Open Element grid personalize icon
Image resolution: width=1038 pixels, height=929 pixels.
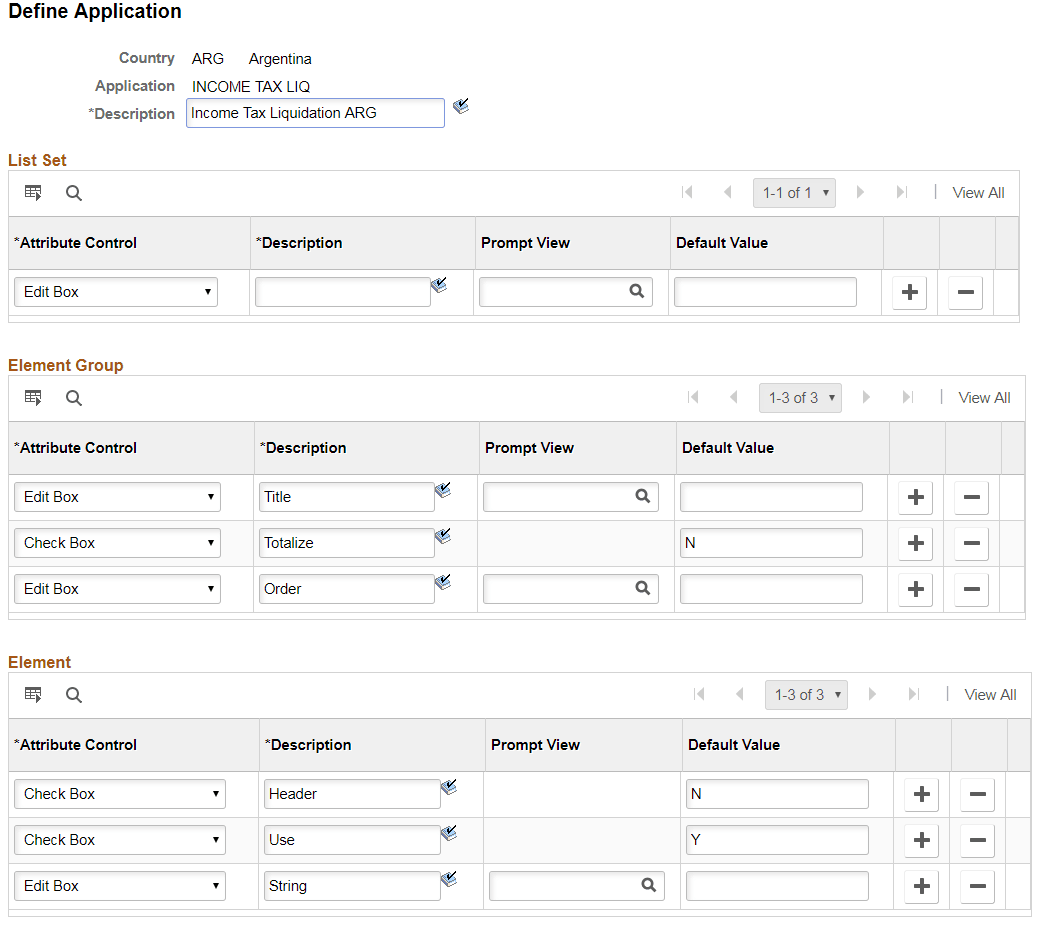pyautogui.click(x=33, y=695)
